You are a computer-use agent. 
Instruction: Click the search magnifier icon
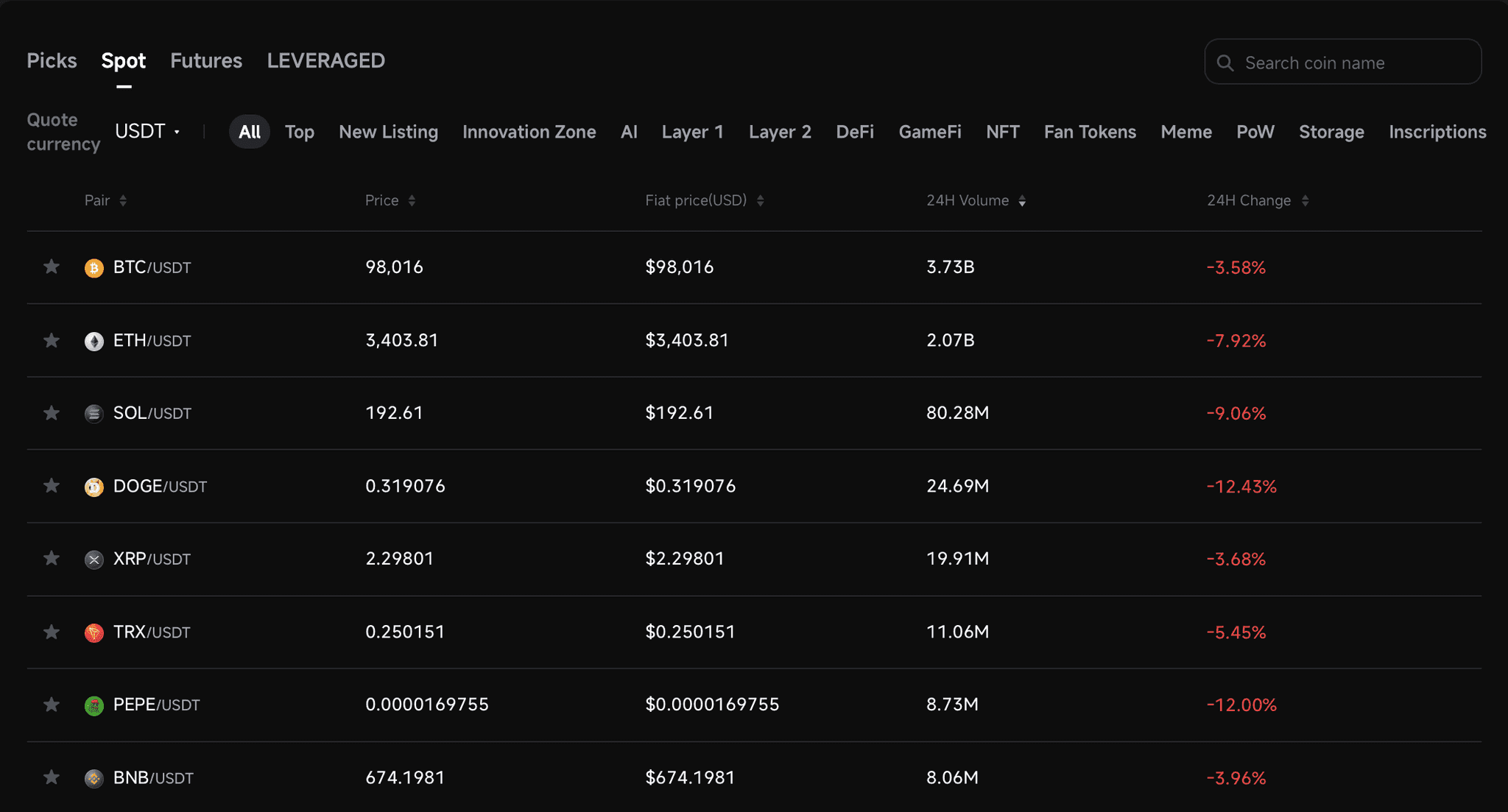pyautogui.click(x=1225, y=63)
